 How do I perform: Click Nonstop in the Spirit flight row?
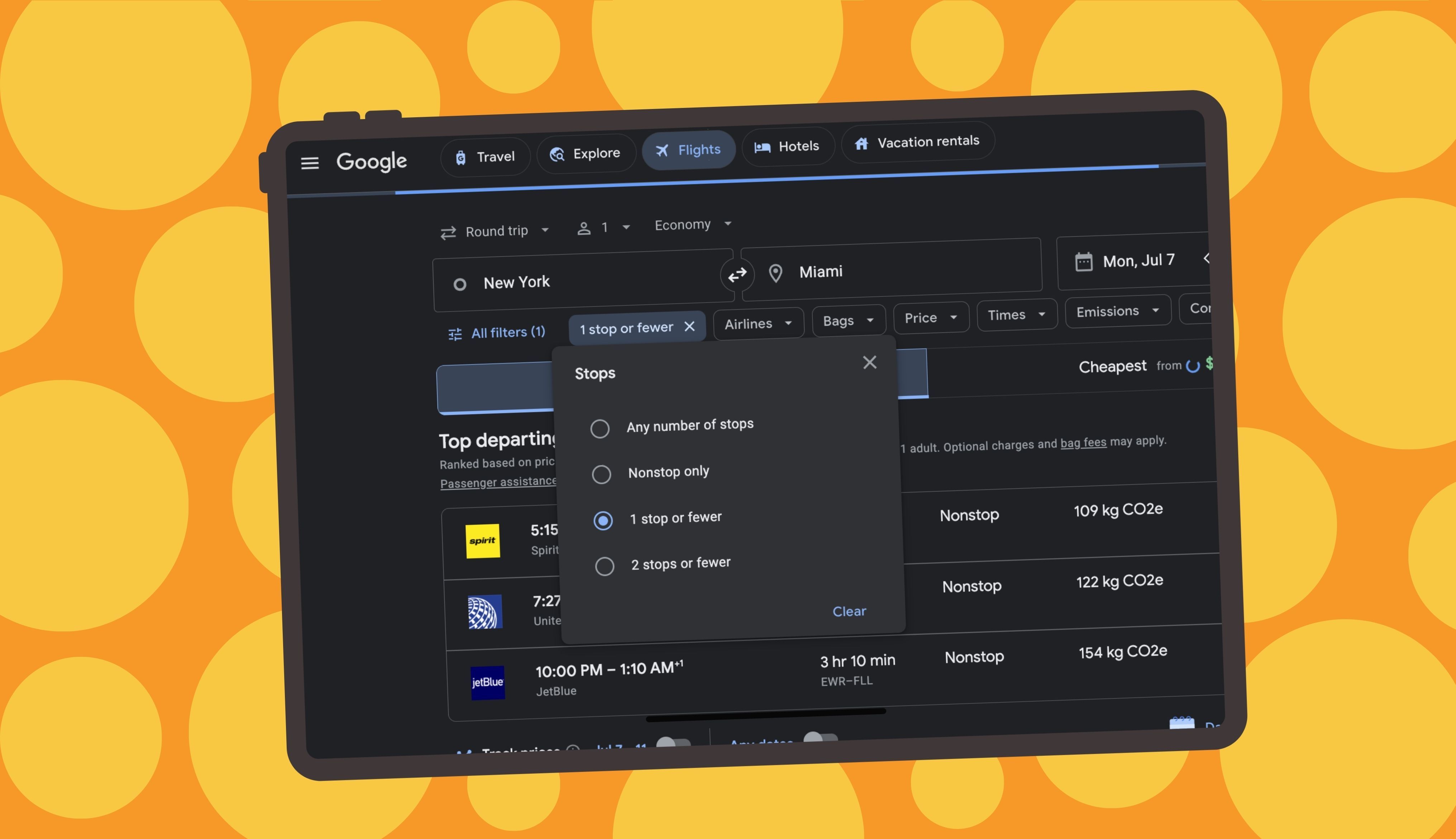coord(969,515)
